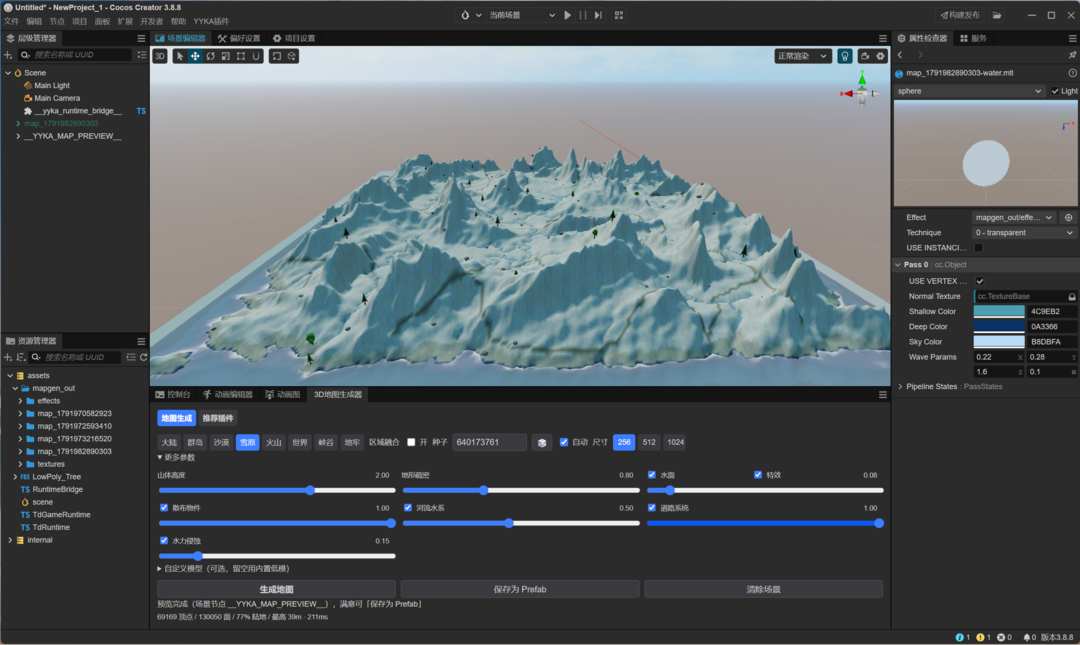Open scene view gear settings
Image resolution: width=1080 pixels, height=645 pixels.
(x=881, y=56)
